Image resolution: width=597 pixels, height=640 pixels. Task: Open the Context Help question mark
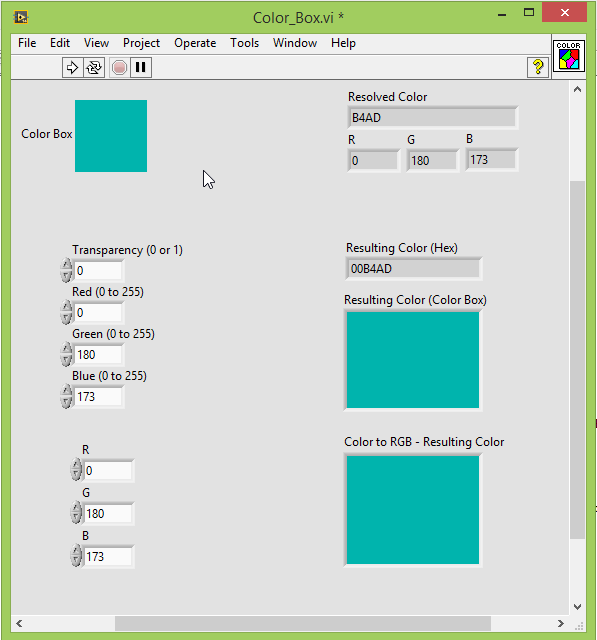pos(538,67)
